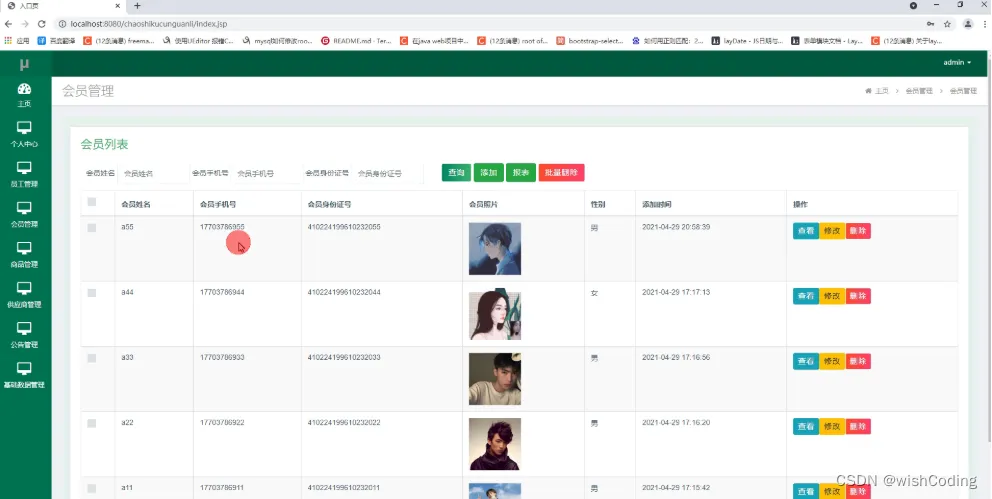Open the browser profile avatar icon
This screenshot has height=499, width=992.
point(968,24)
